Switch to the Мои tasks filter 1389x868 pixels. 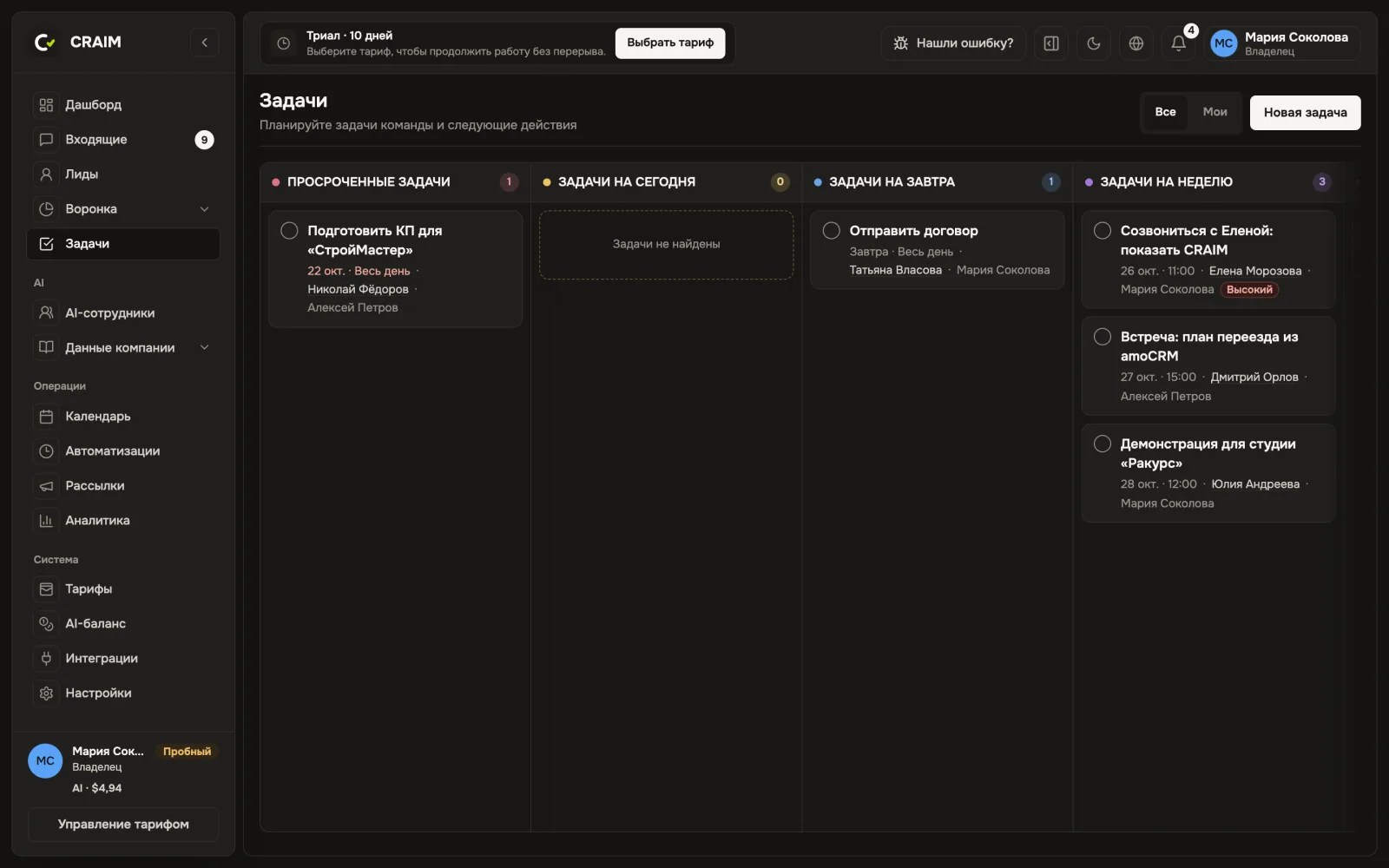[1215, 112]
